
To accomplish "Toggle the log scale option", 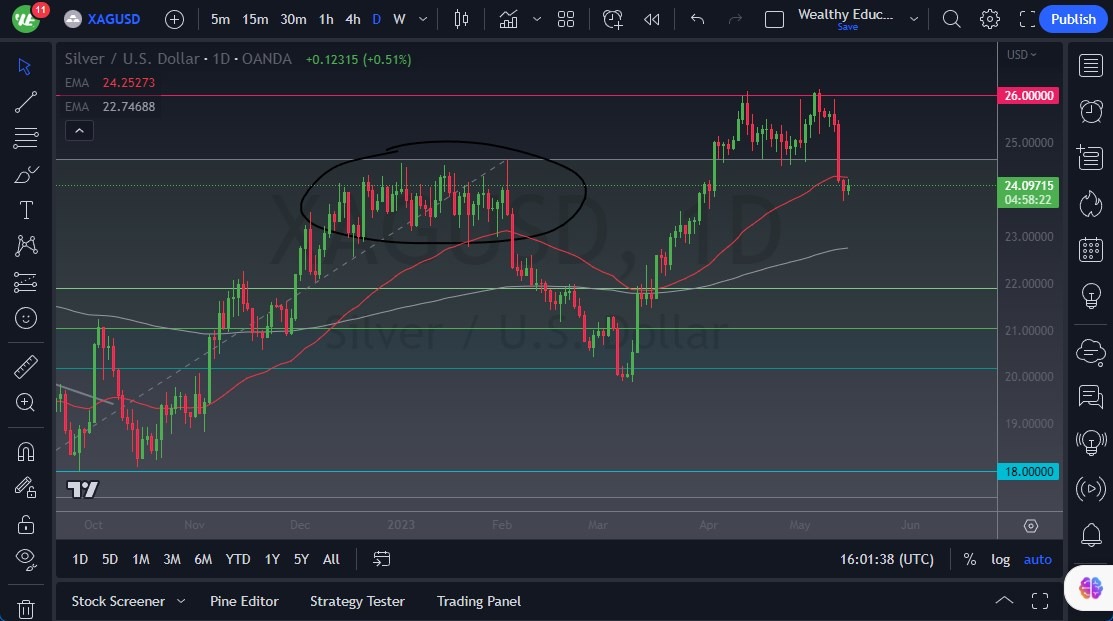I will [1000, 559].
